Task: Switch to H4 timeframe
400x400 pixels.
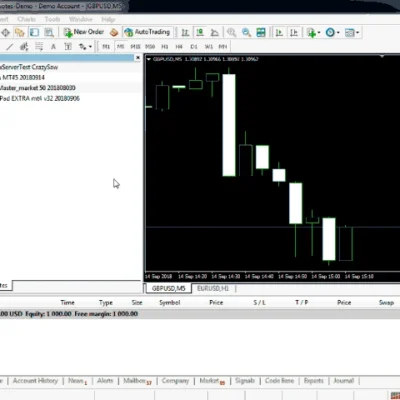Action: click(179, 47)
